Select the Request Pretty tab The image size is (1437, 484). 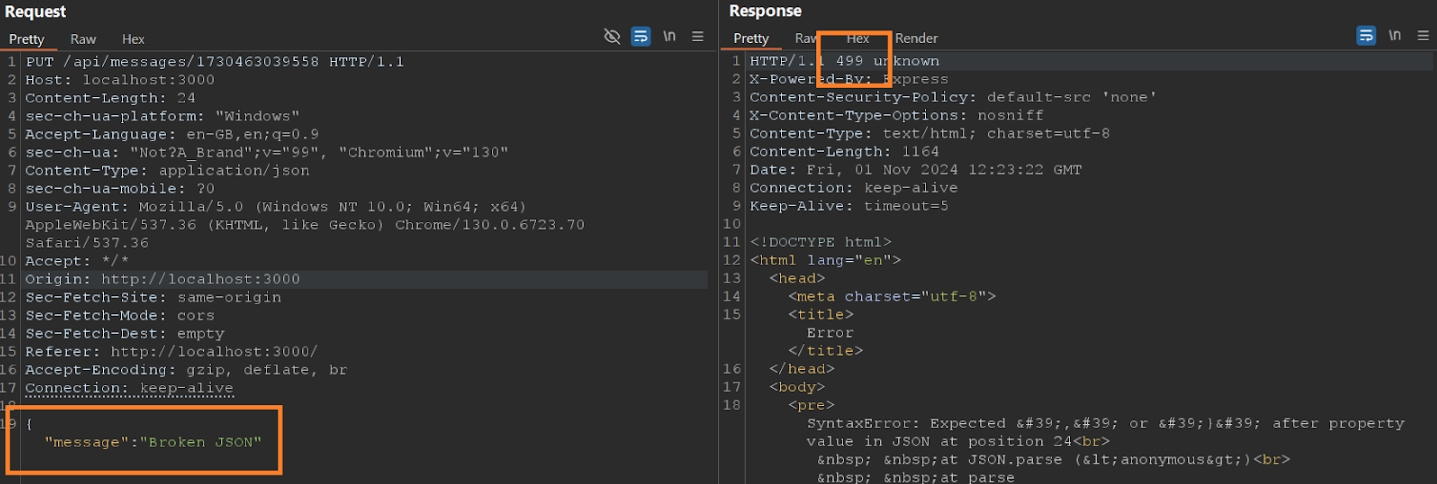27,39
